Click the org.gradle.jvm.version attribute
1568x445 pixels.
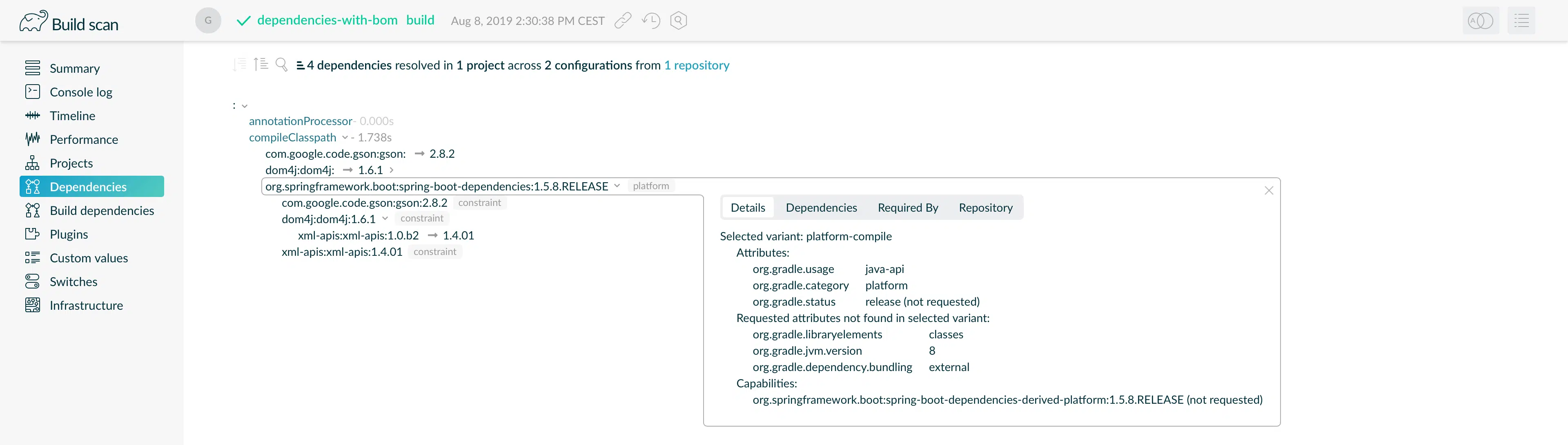click(807, 351)
